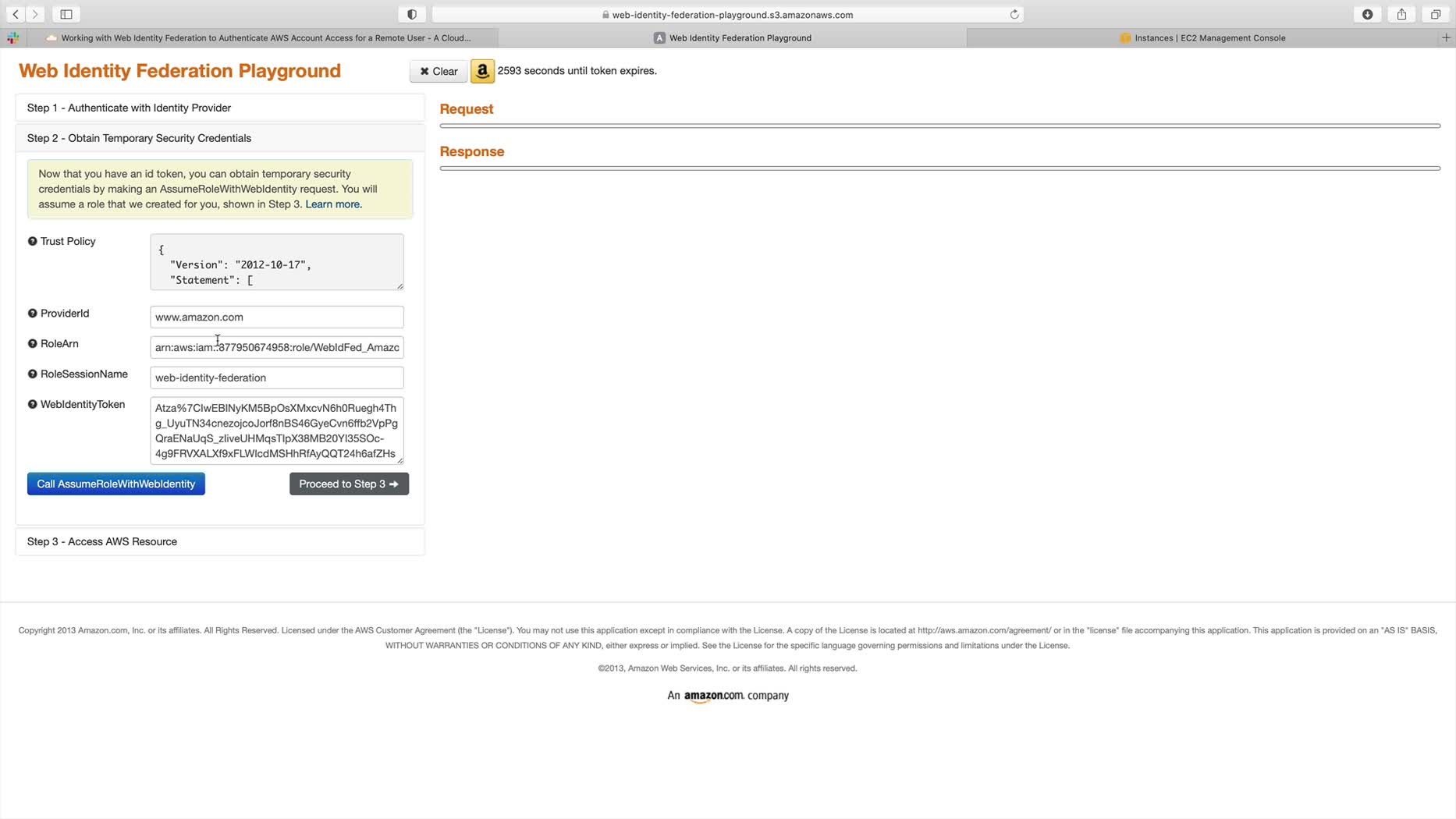
Task: Switch to the EC2 Management Console tab
Action: click(1202, 37)
